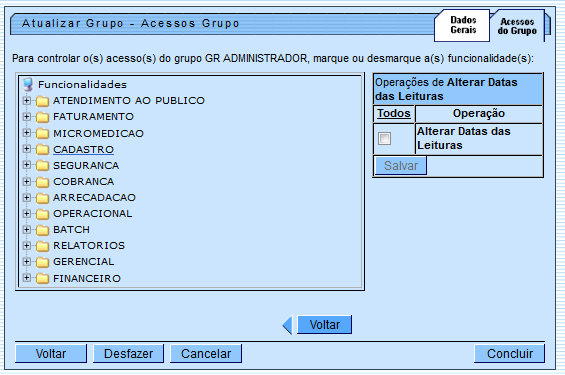Click the SEGURANCA folder icon
The image size is (565, 375).
click(42, 166)
